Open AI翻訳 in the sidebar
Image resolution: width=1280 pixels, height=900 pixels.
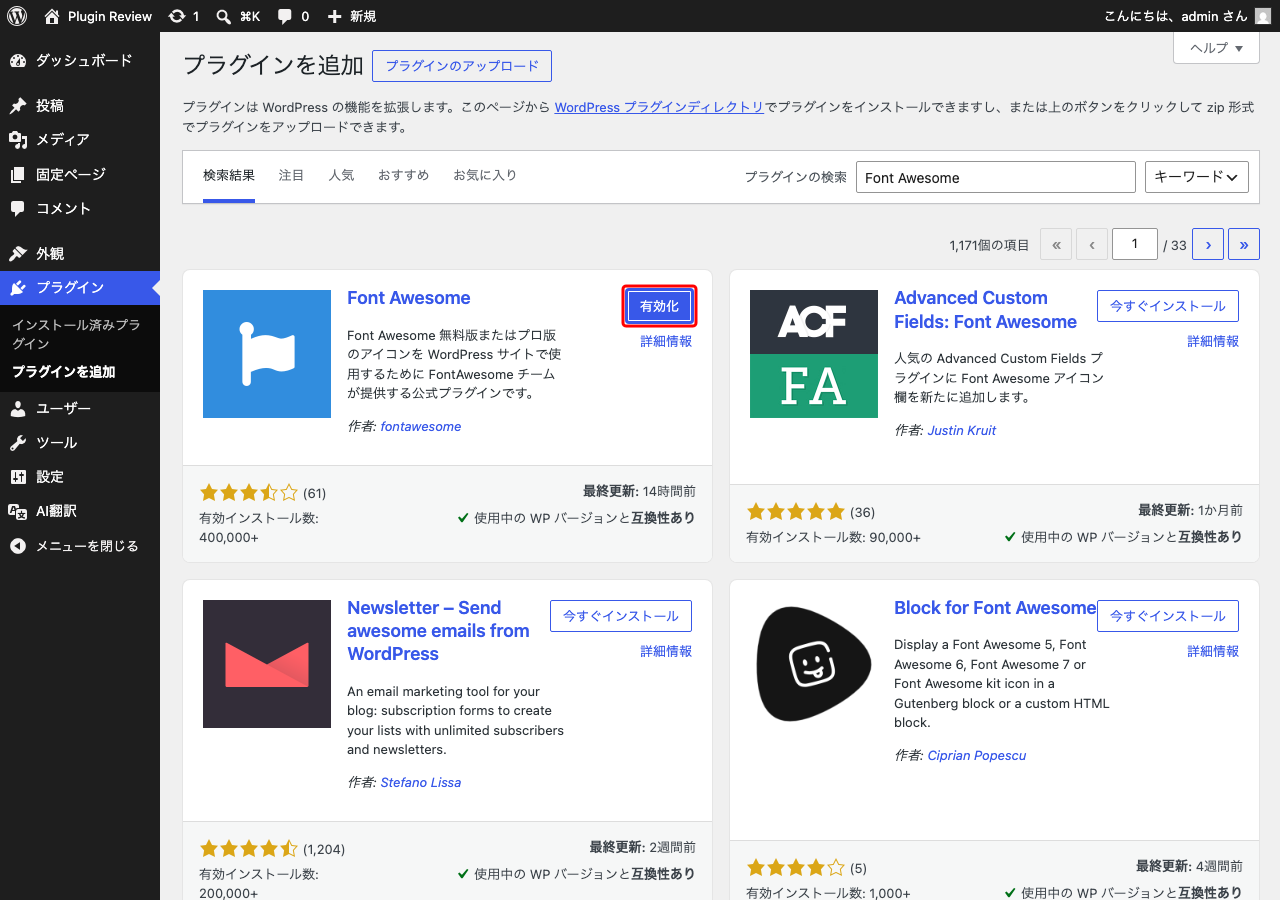click(x=80, y=510)
